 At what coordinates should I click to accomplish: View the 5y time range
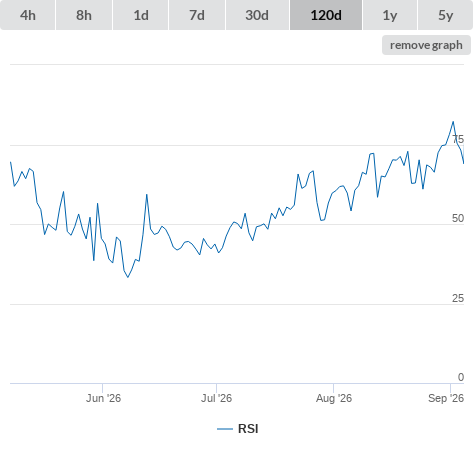coord(446,15)
